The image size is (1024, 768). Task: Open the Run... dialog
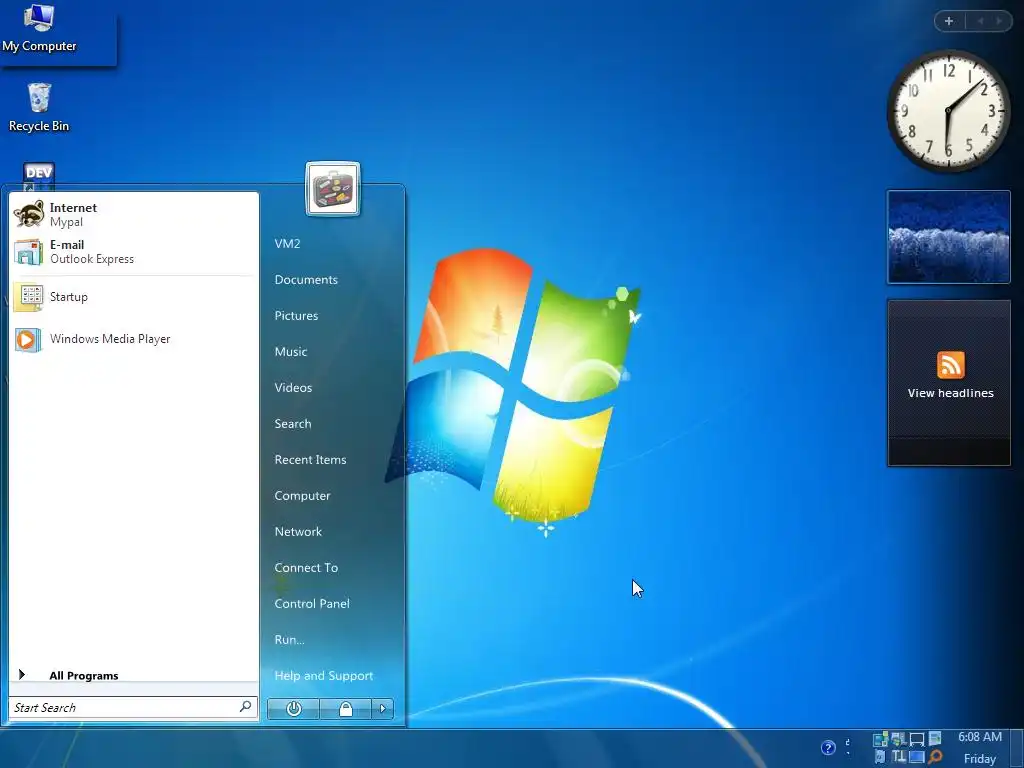289,639
